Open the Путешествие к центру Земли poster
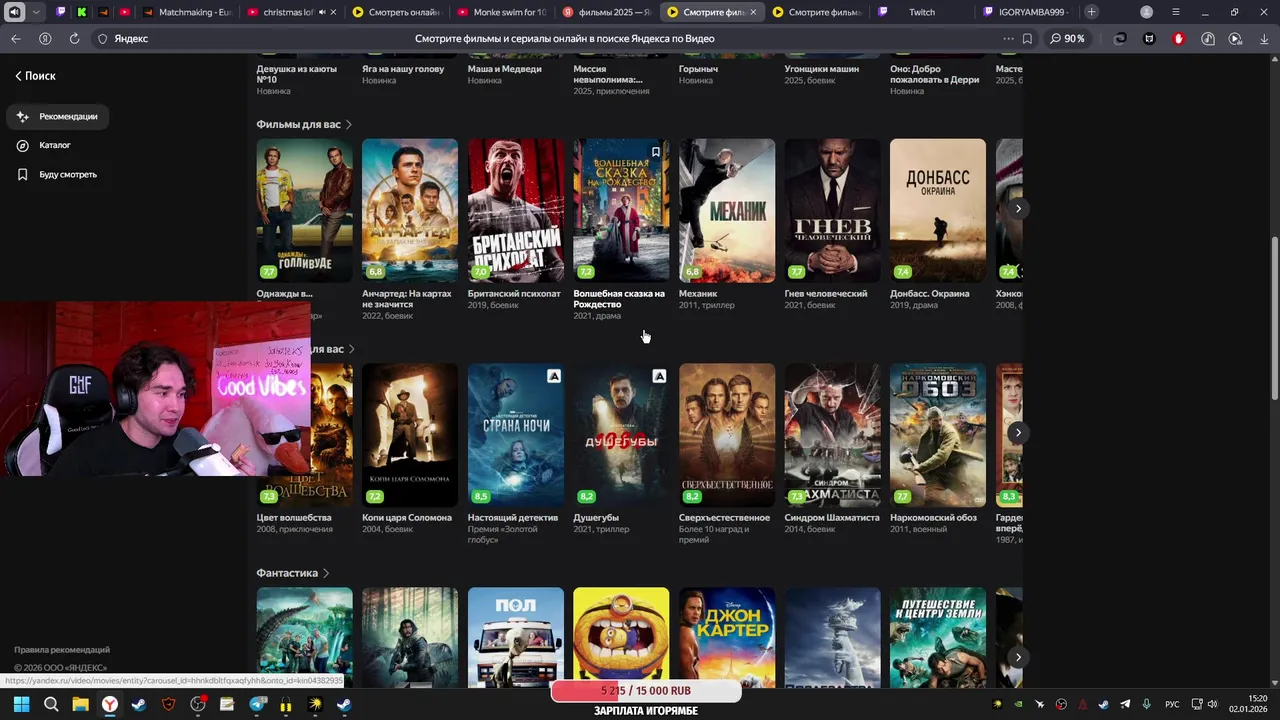This screenshot has width=1280, height=720. [938, 637]
